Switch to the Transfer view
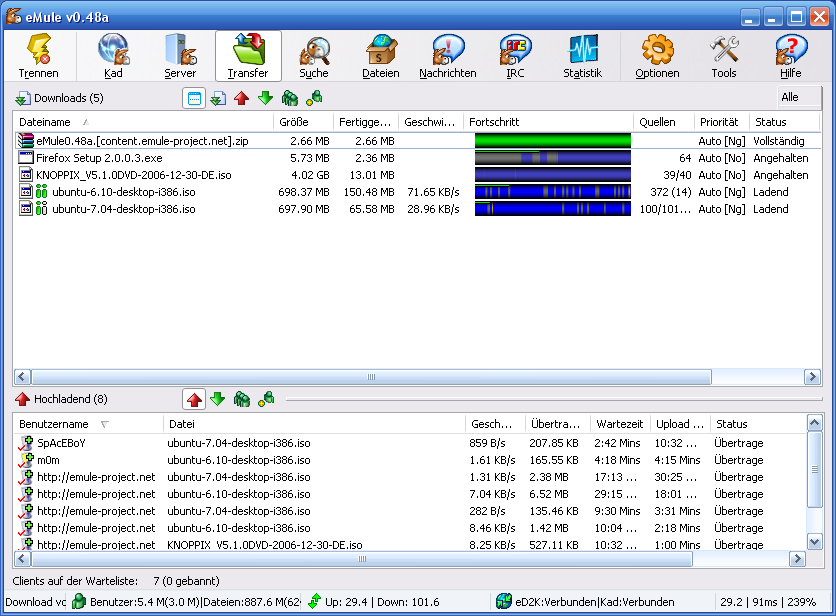This screenshot has height=616, width=836. 248,56
